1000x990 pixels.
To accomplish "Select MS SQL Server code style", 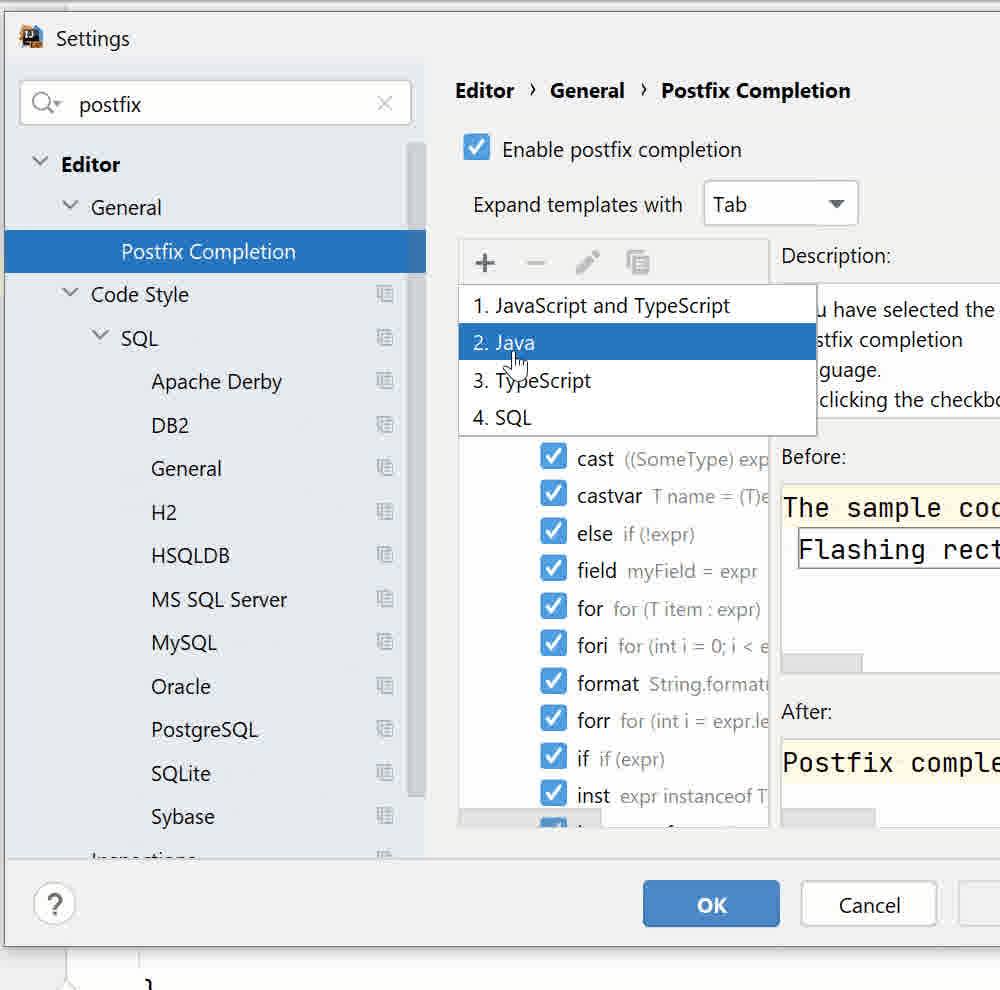I will tap(219, 599).
